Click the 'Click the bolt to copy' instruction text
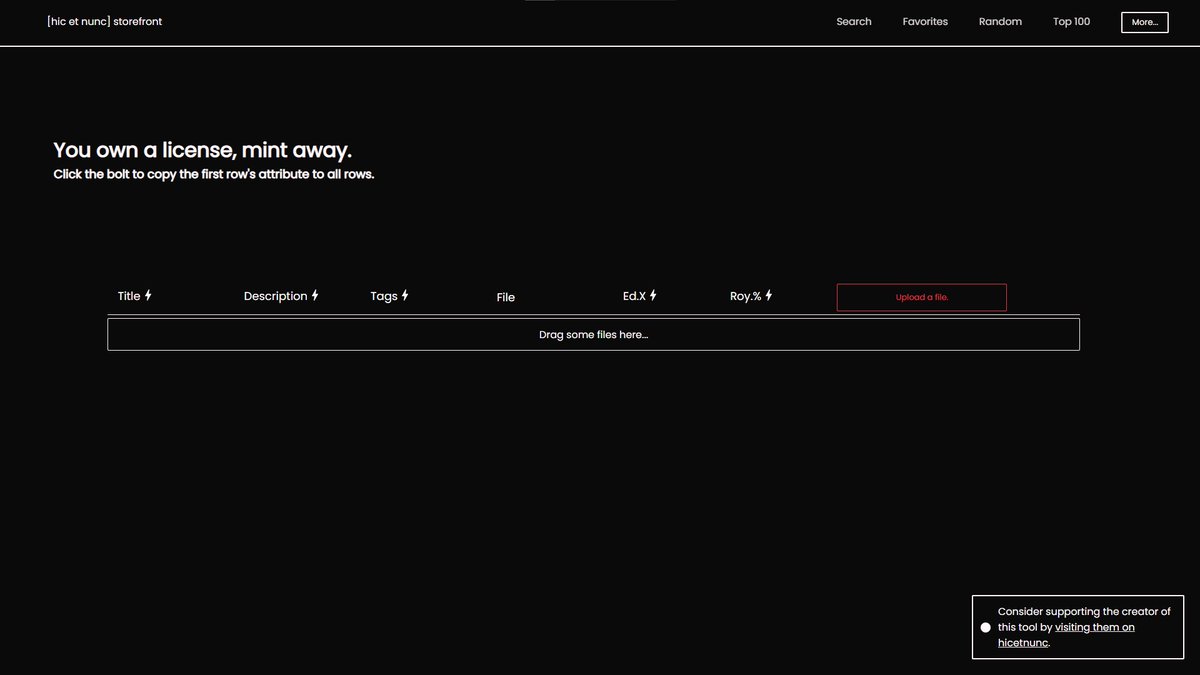 click(x=214, y=174)
